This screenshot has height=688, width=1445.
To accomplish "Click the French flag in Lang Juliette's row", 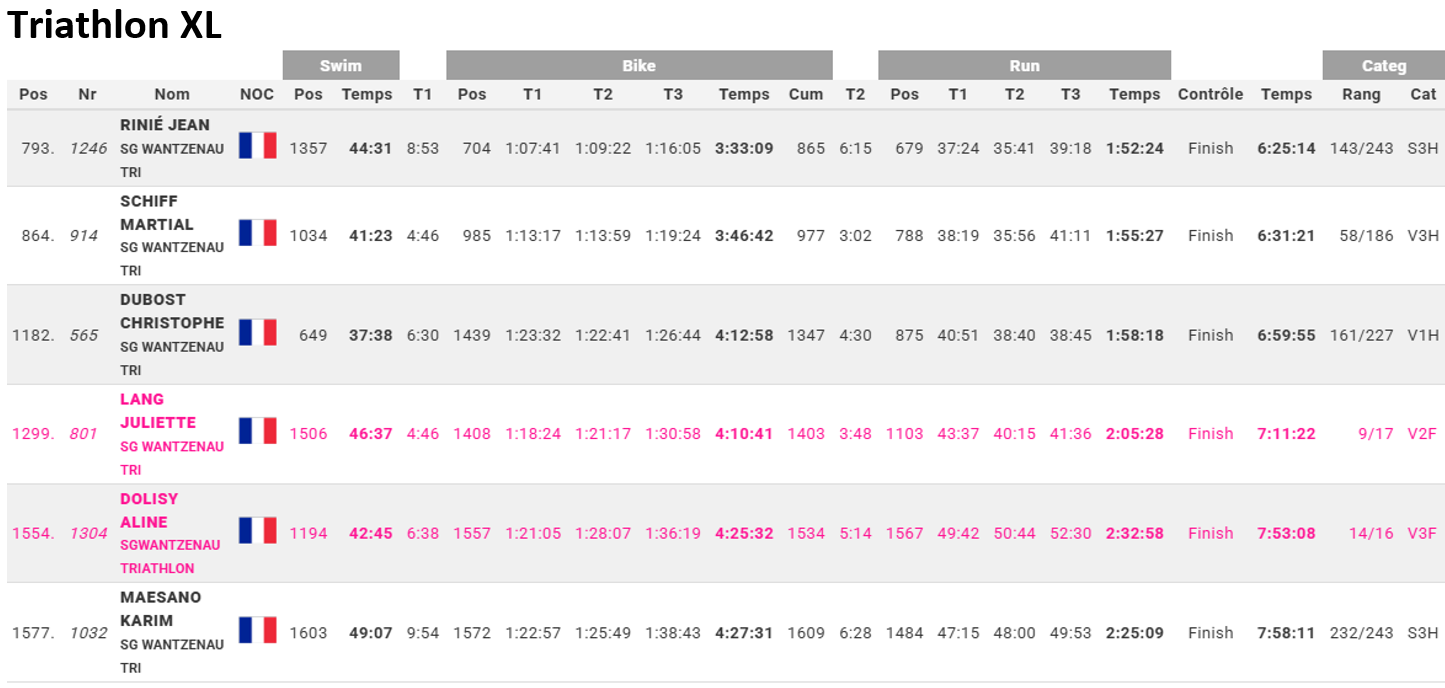I will point(257,431).
